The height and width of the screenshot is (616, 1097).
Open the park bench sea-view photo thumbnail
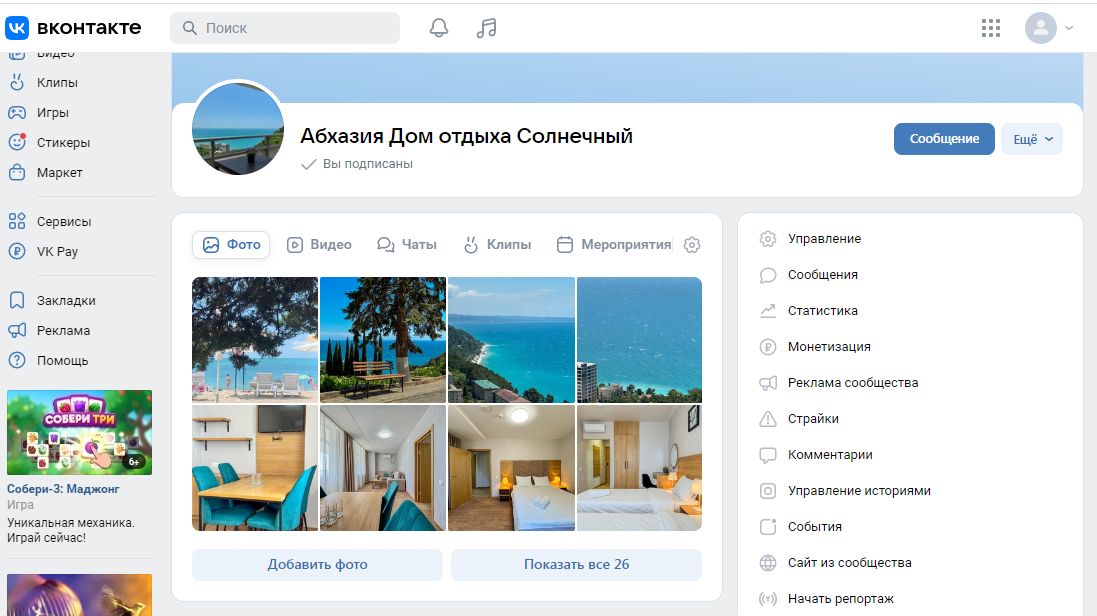[x=383, y=339]
